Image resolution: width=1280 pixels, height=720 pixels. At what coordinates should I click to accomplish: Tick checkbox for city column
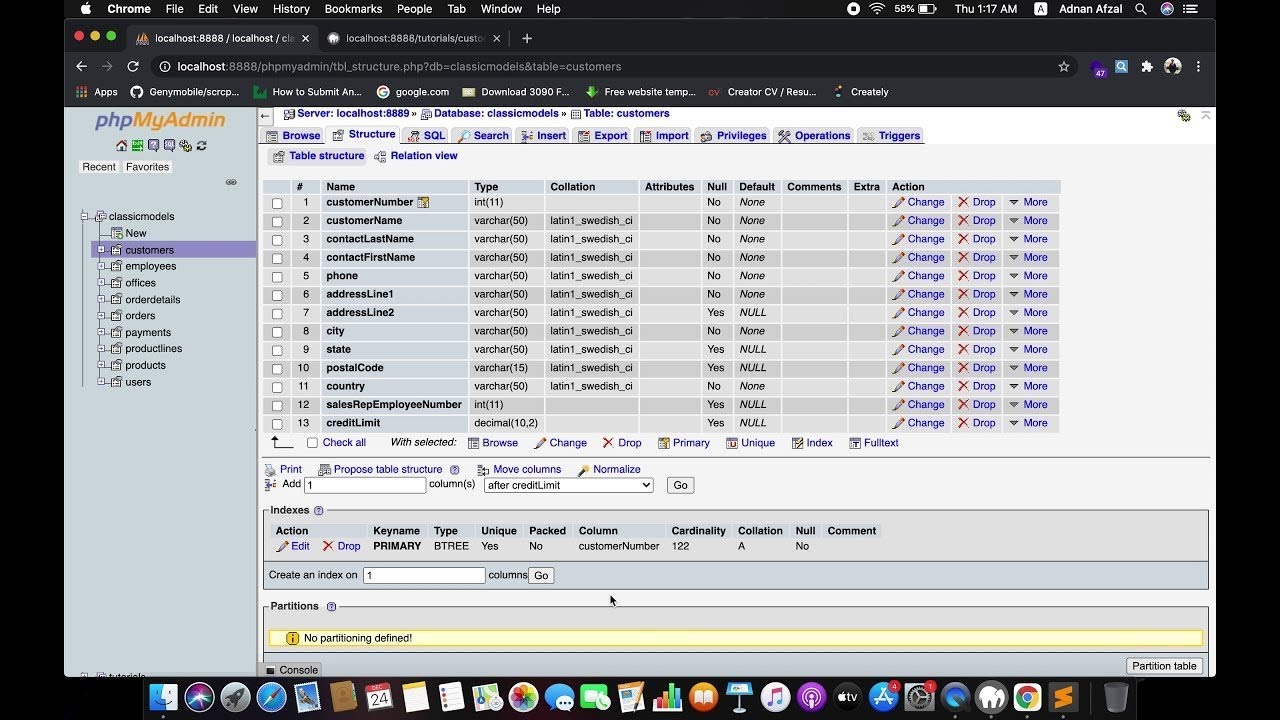point(277,332)
